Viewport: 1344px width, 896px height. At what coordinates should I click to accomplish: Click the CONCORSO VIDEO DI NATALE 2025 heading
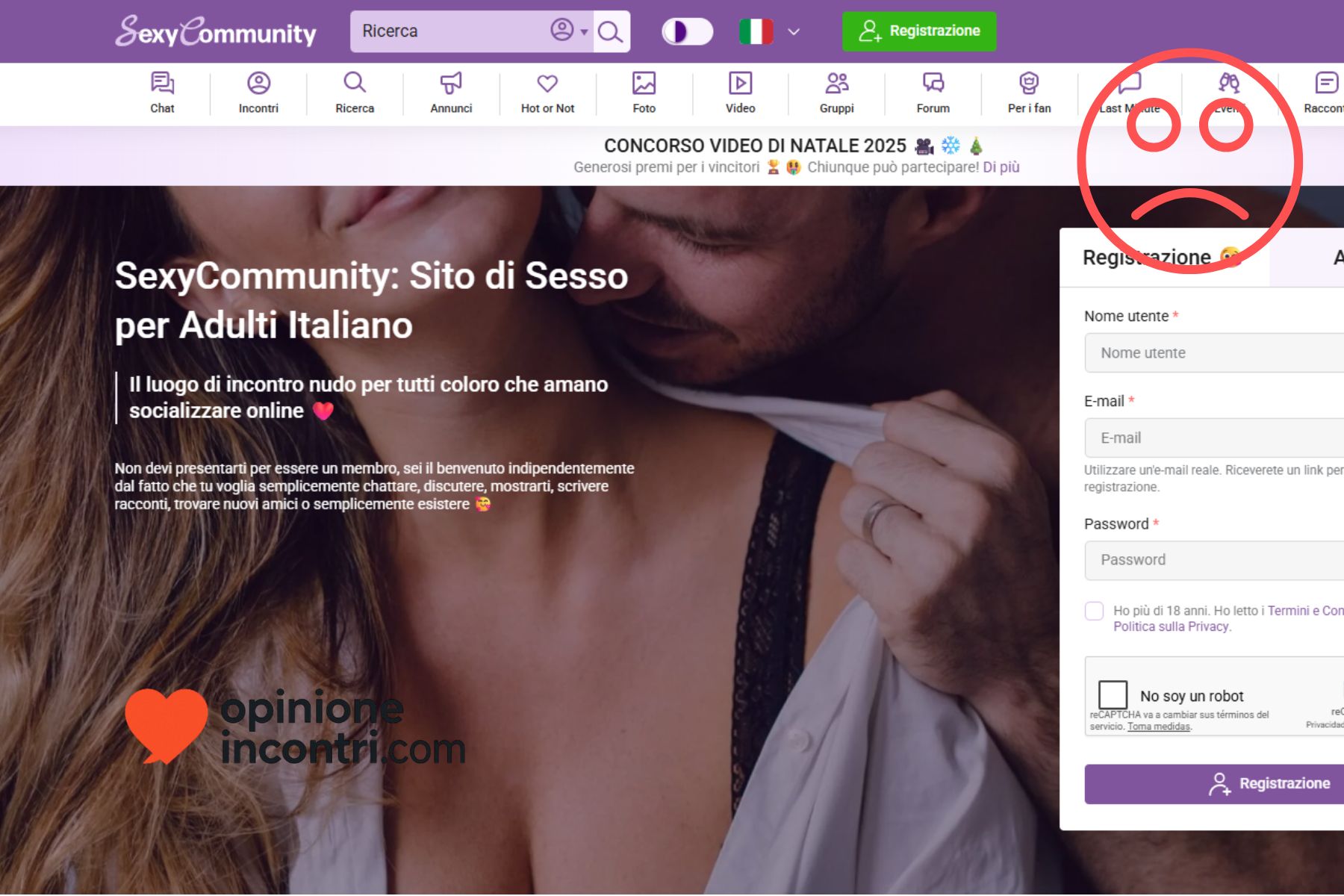click(755, 146)
